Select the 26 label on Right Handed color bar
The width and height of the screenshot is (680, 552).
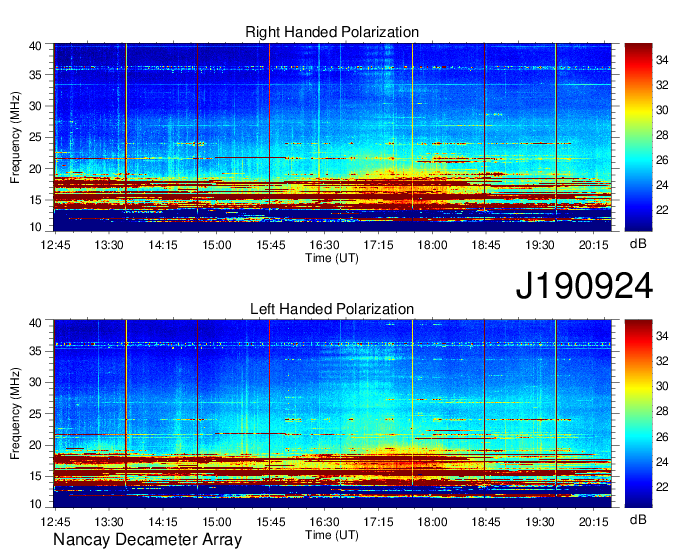pyautogui.click(x=662, y=160)
